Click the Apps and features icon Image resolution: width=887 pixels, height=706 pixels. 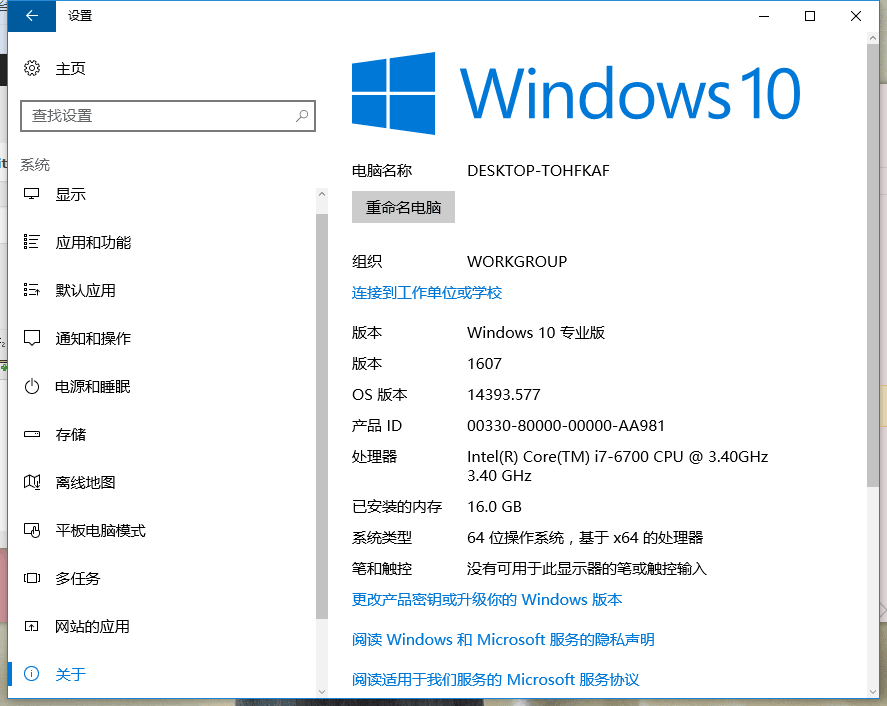coord(32,242)
